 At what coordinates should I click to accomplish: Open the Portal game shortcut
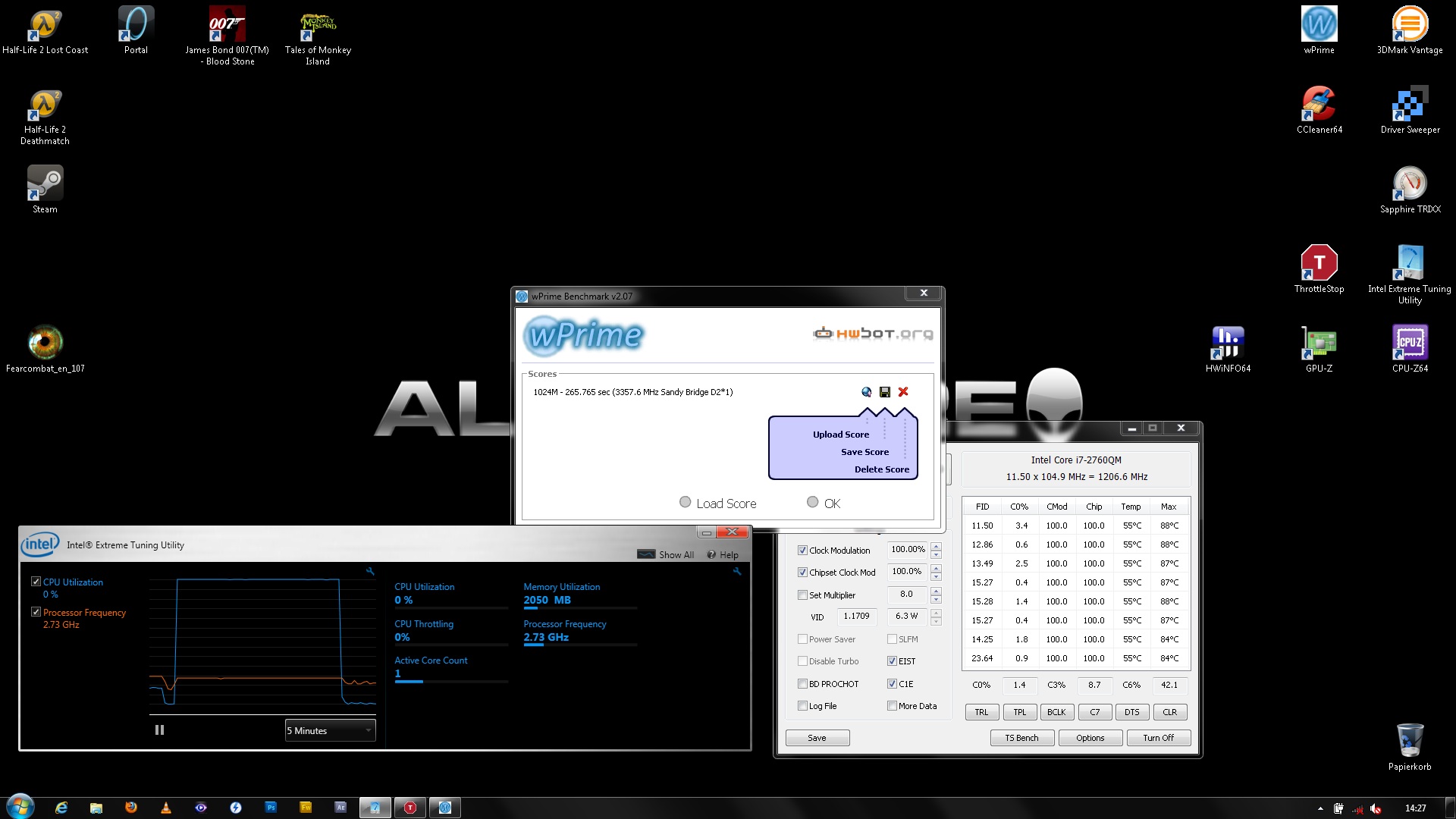coord(136,30)
